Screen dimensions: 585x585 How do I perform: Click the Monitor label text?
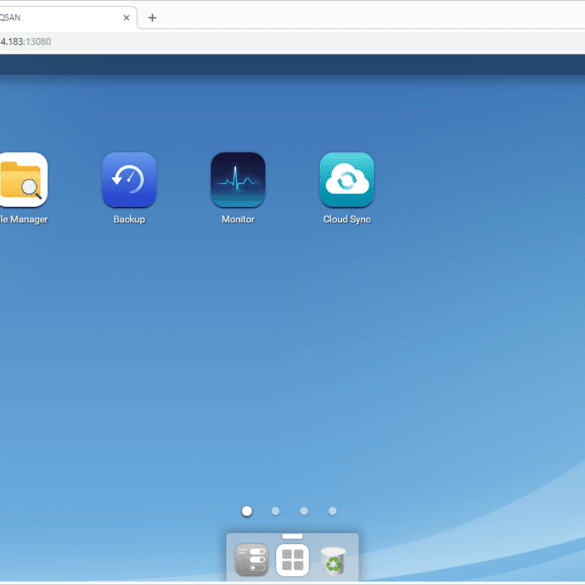(238, 219)
